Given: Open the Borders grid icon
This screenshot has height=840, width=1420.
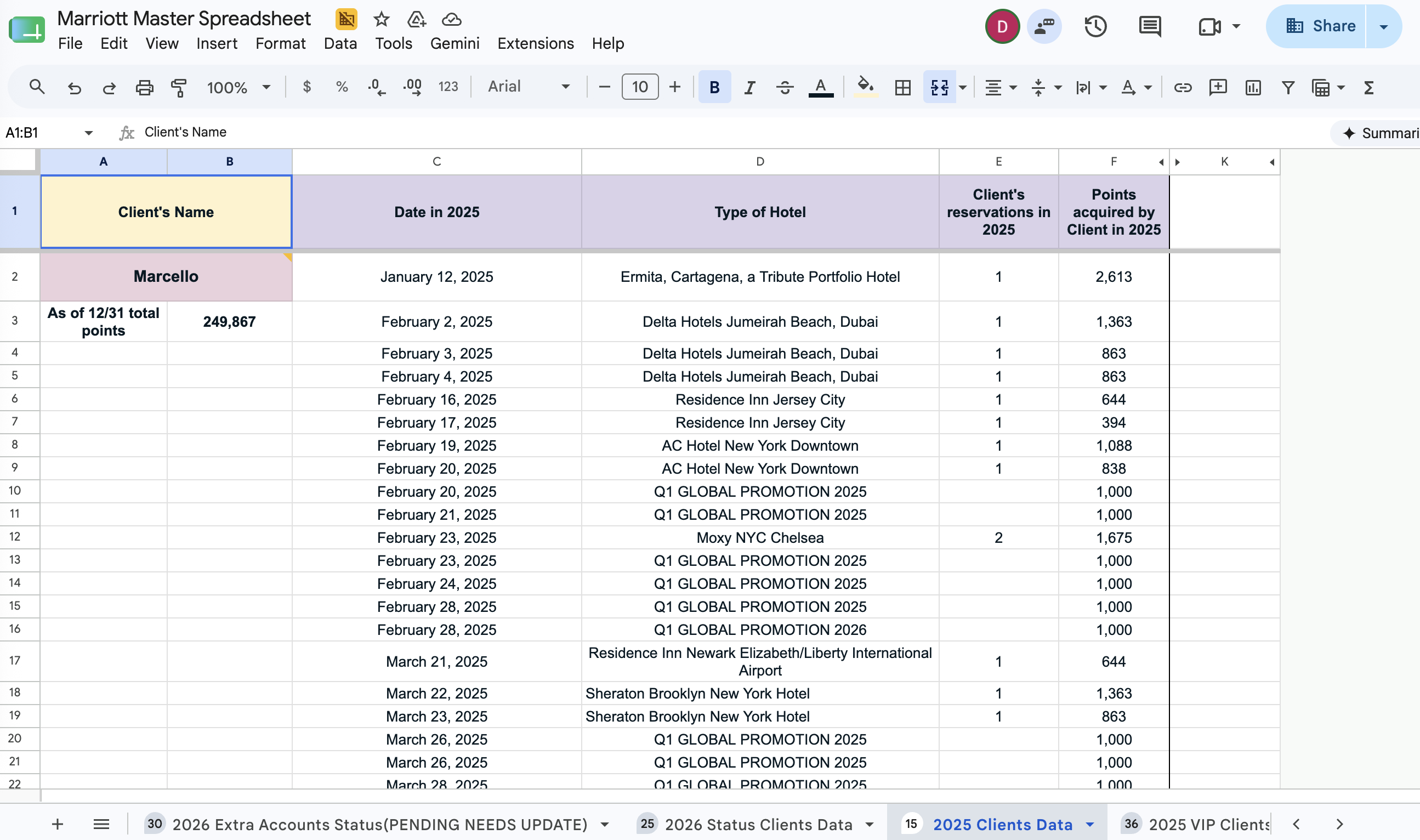Looking at the screenshot, I should coord(902,87).
